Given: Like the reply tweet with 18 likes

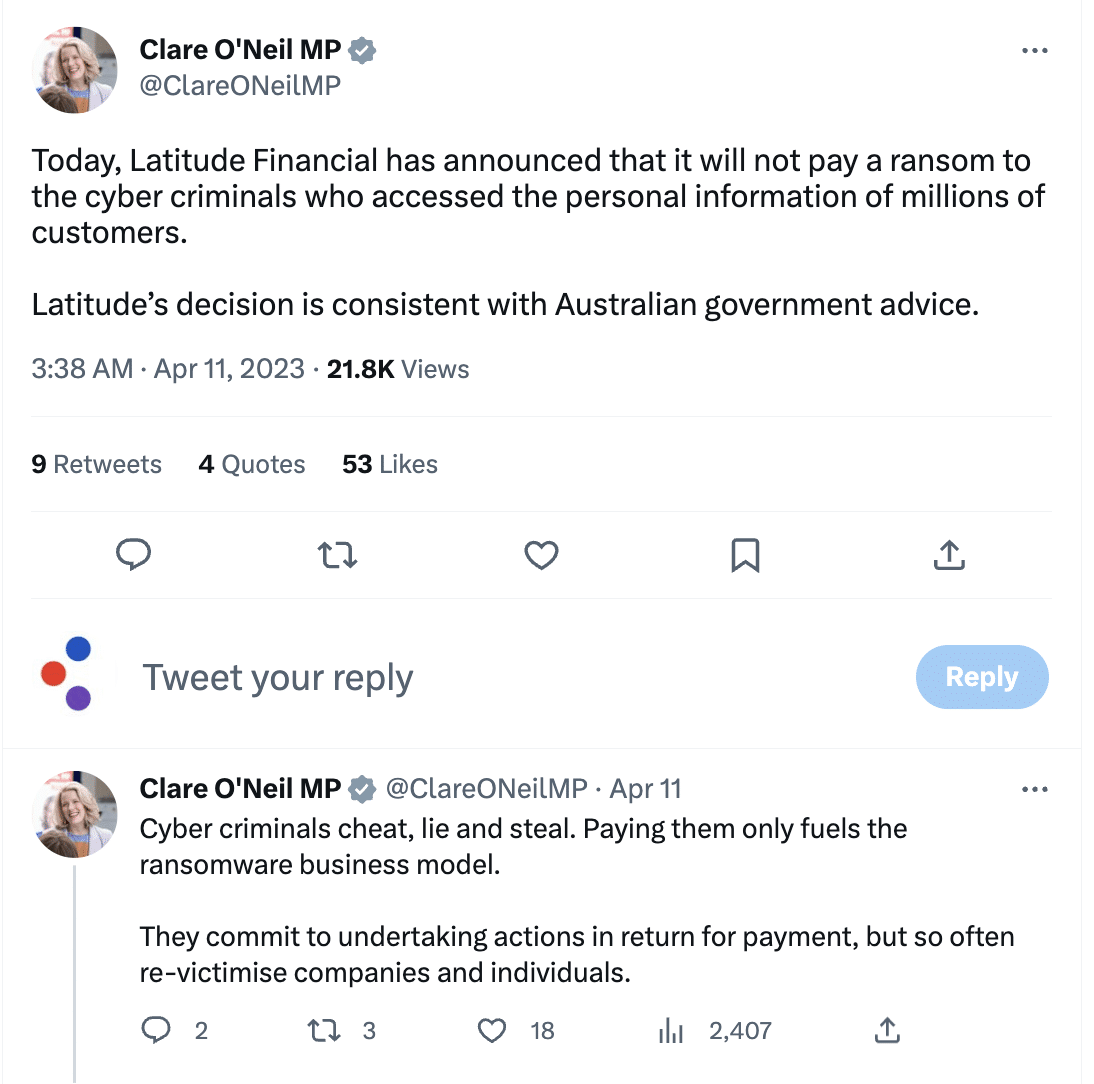Looking at the screenshot, I should [x=492, y=1030].
